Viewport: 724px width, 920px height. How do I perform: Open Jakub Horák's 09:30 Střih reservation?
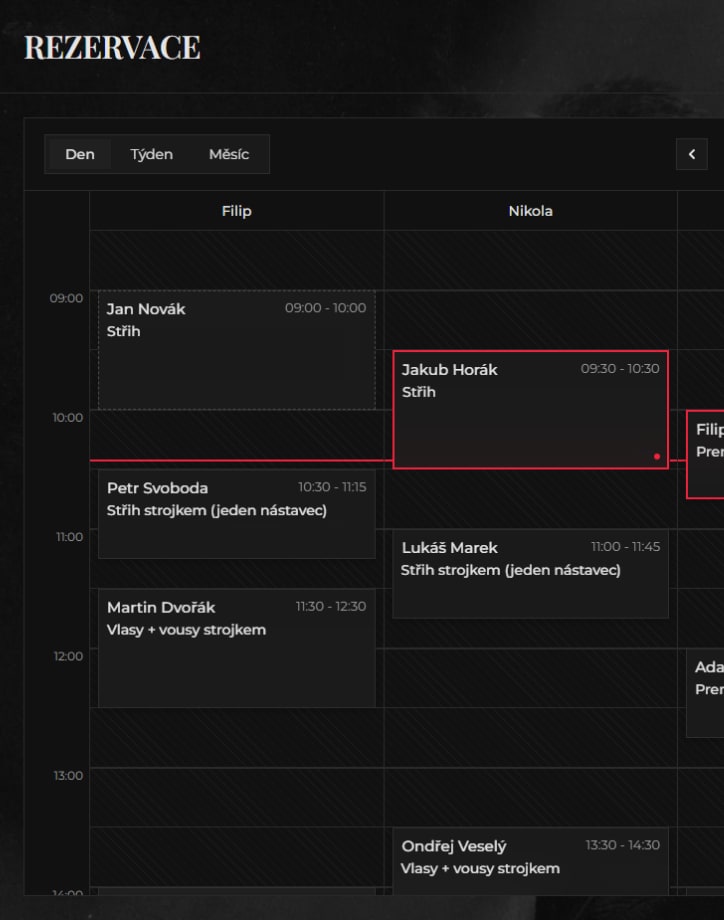point(530,410)
